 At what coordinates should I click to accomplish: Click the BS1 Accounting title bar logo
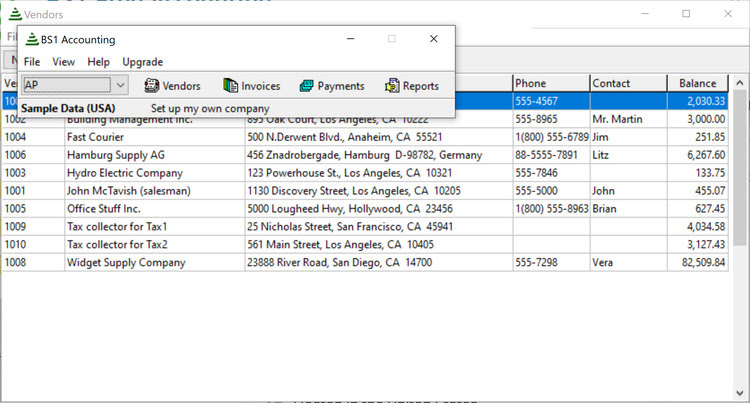coord(32,39)
